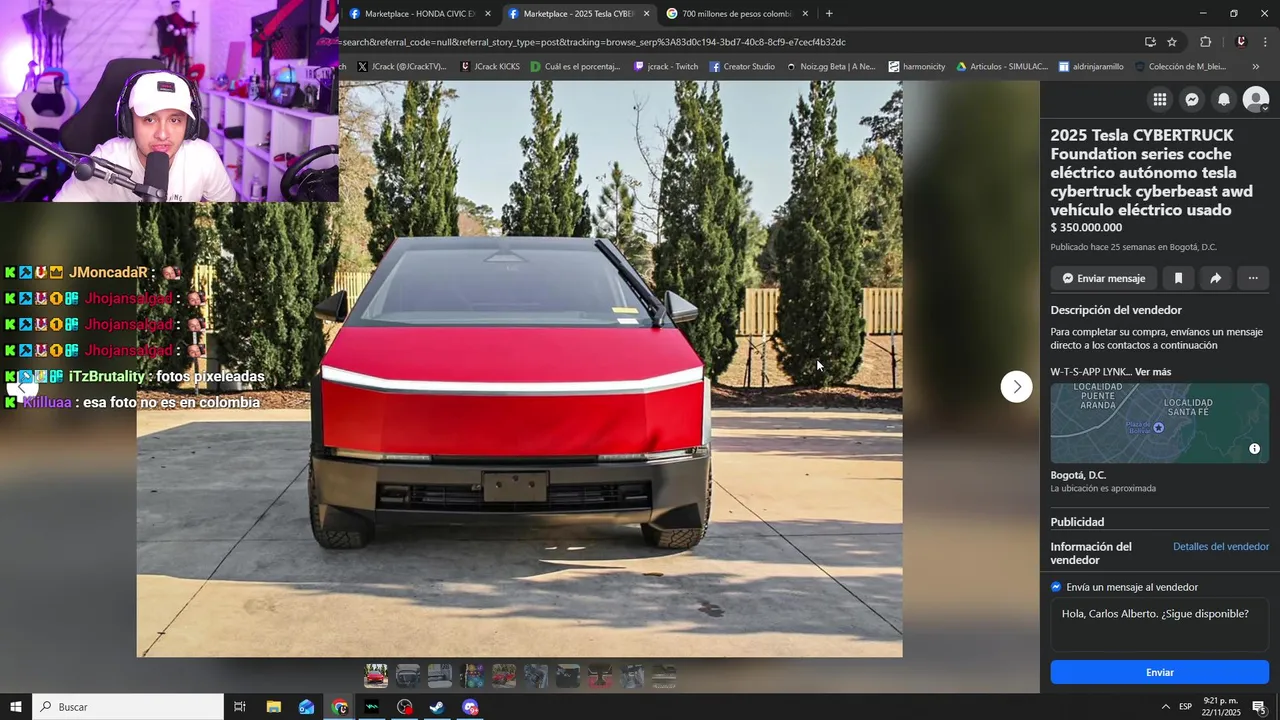The height and width of the screenshot is (720, 1280).
Task: Expand the description with Ver más
Action: (x=1153, y=372)
